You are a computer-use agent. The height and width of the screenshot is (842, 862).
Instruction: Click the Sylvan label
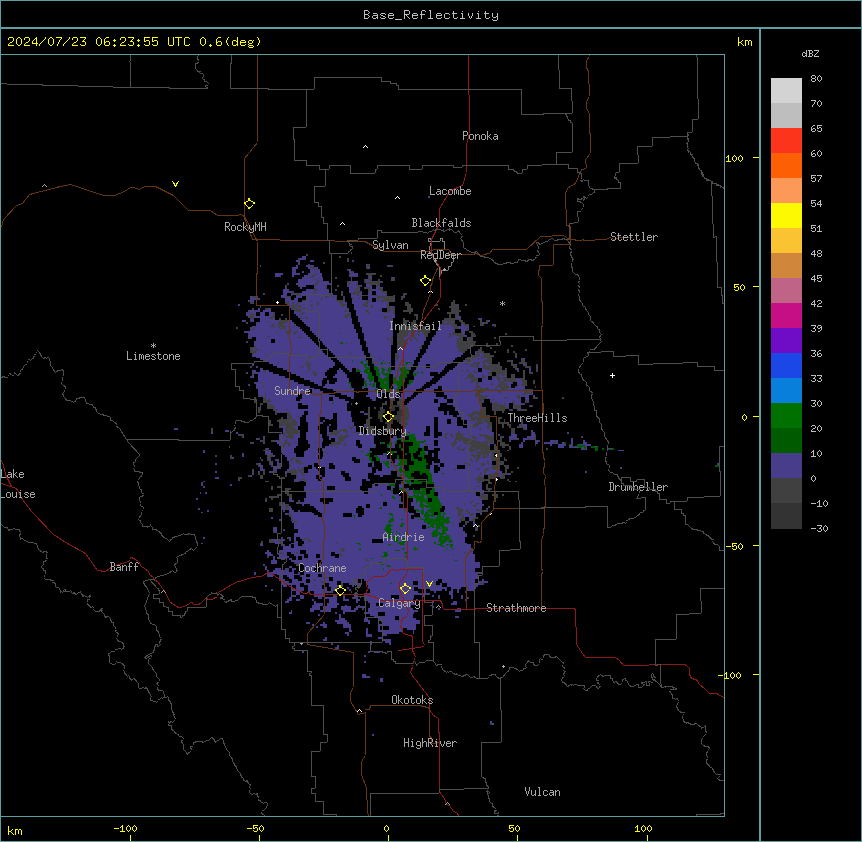click(390, 245)
